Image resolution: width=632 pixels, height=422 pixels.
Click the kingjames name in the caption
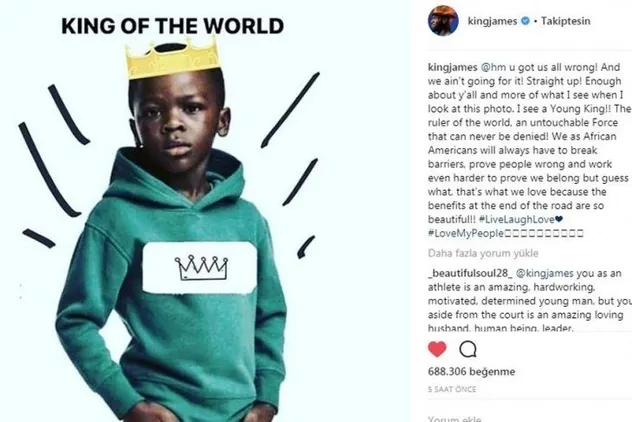coord(453,67)
